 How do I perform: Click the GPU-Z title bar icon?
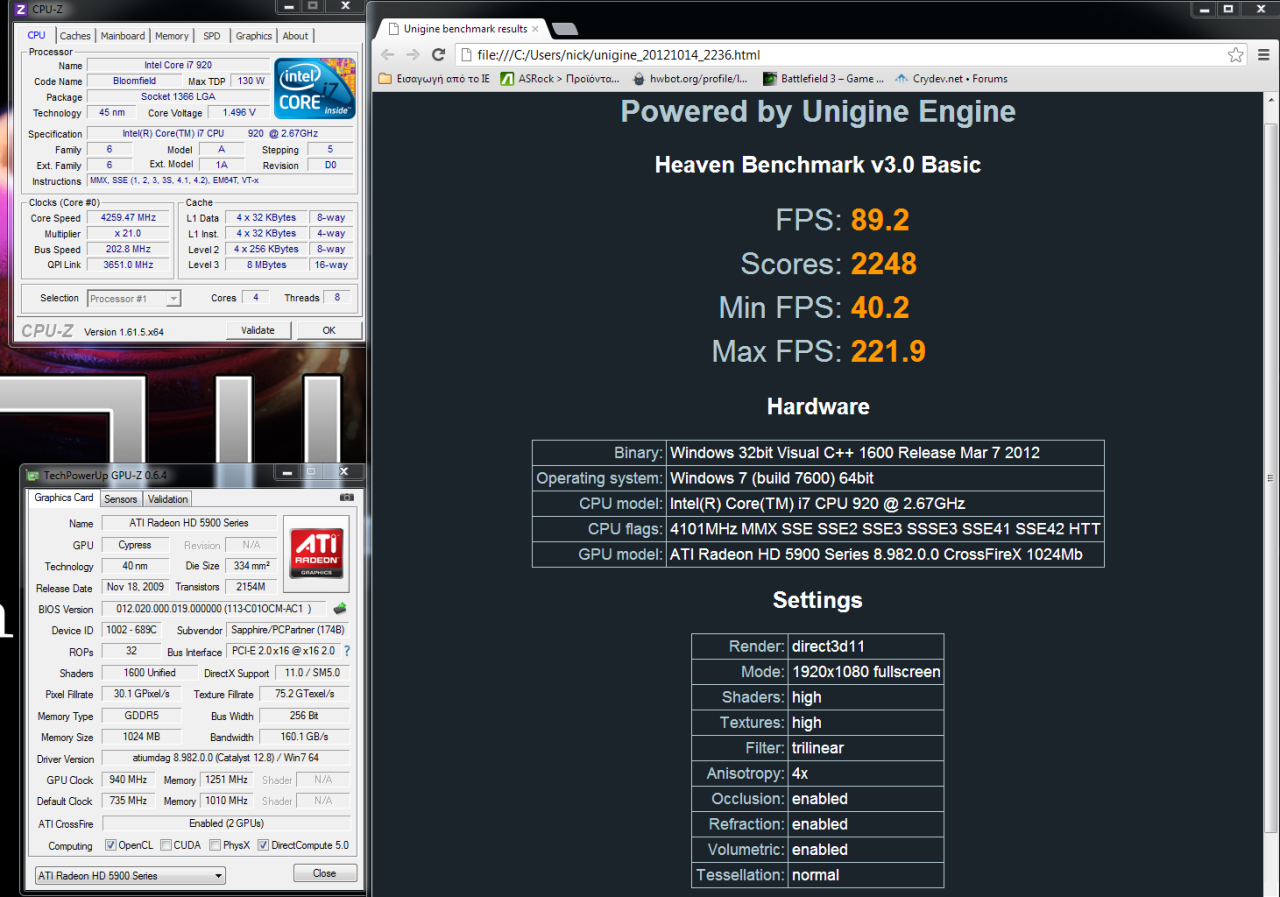pos(33,475)
